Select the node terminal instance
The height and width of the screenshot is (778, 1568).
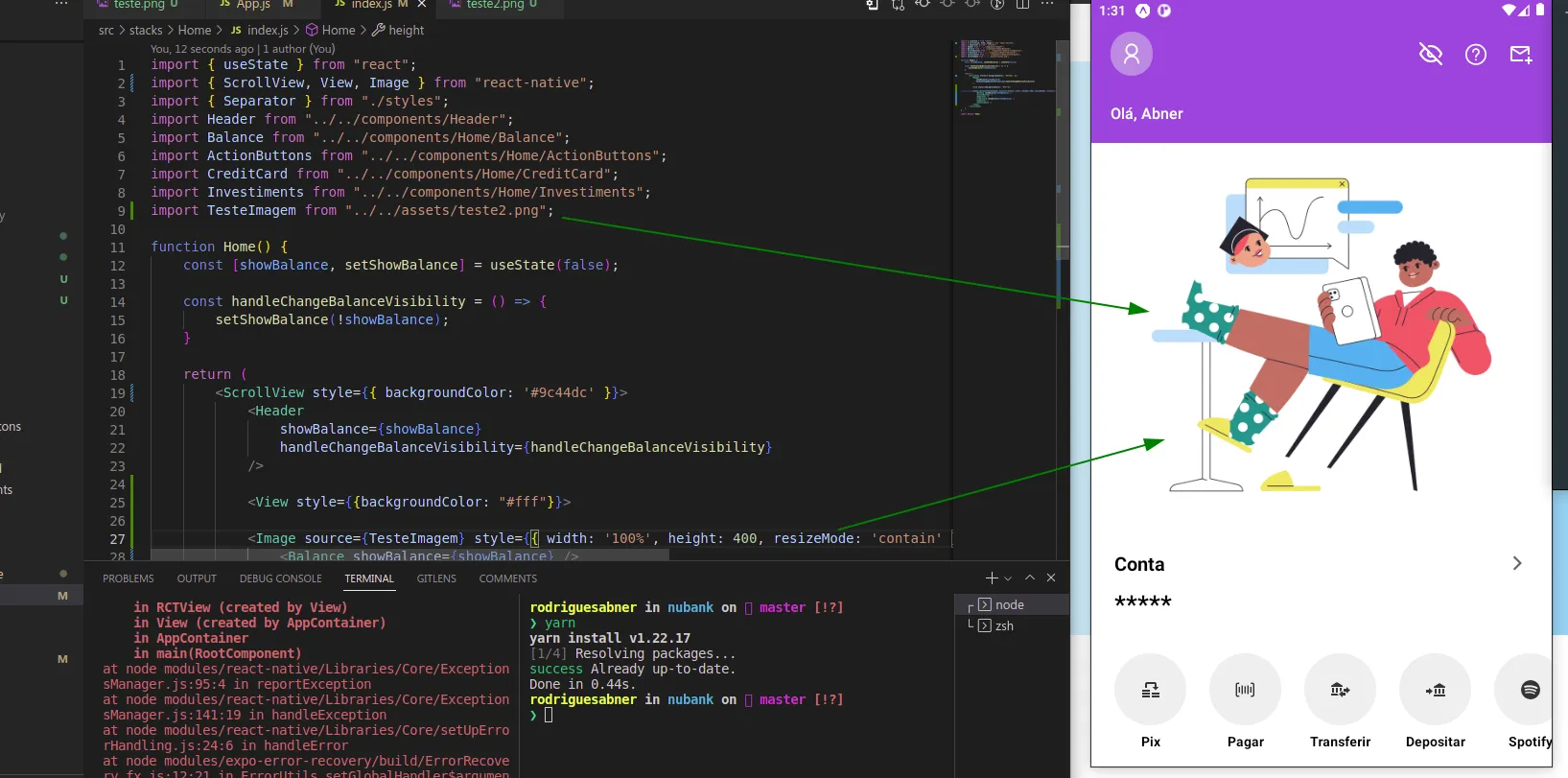(x=1012, y=605)
